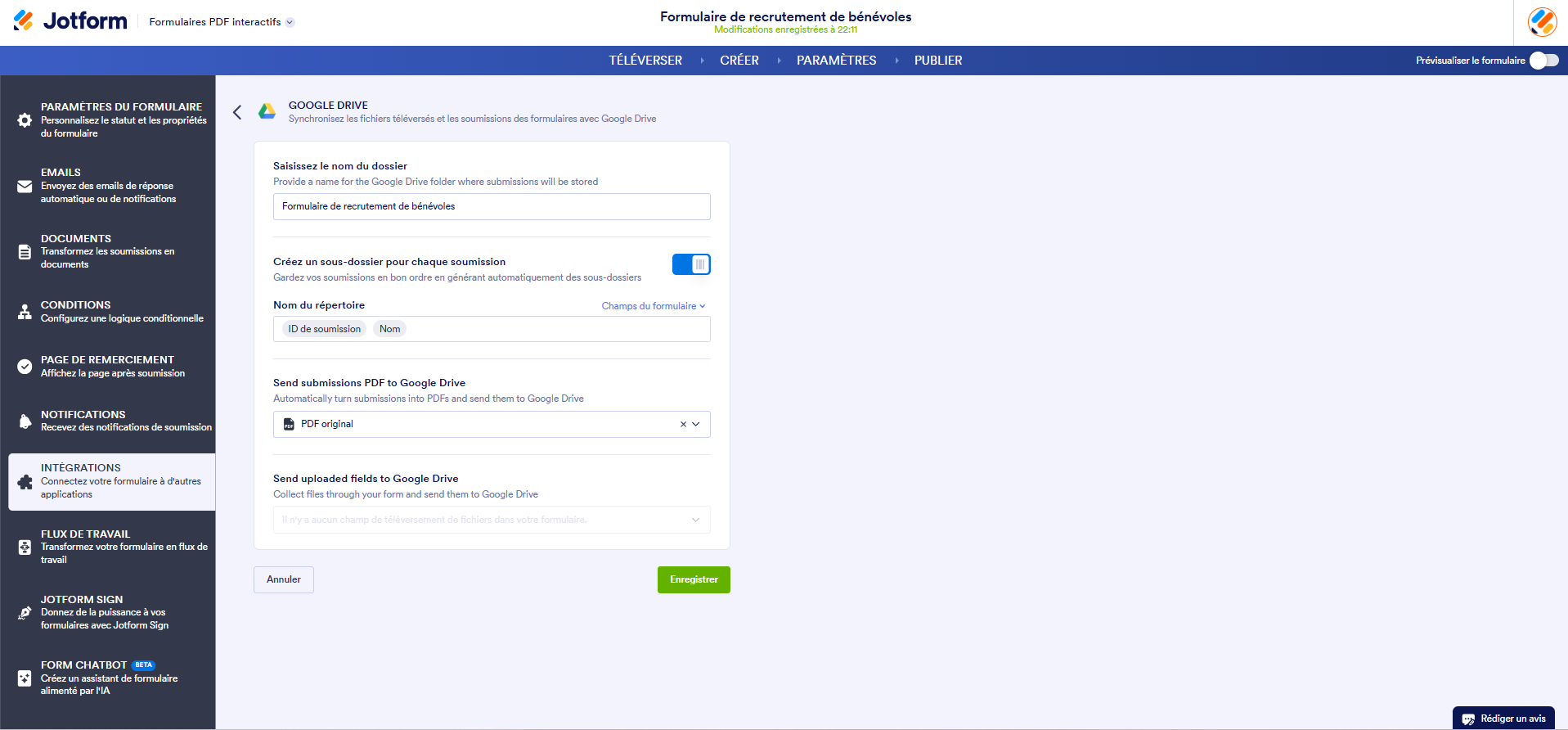The height and width of the screenshot is (730, 1568).
Task: Click the Jotform logo
Action: coord(70,21)
